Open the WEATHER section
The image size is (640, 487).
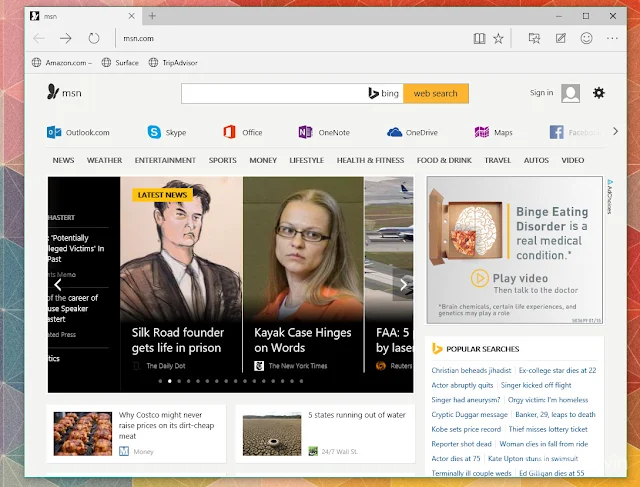[x=104, y=160]
